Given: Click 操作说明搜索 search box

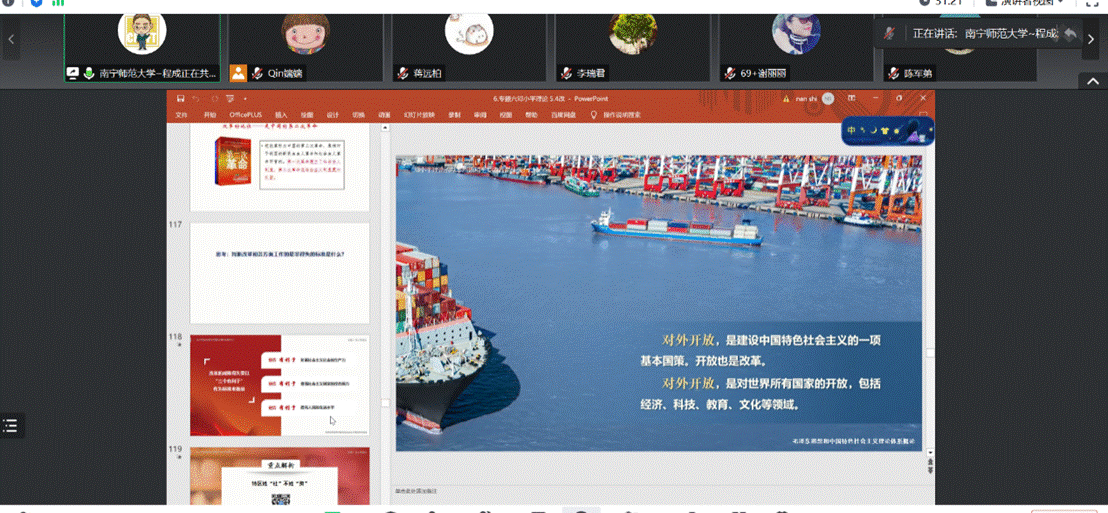Looking at the screenshot, I should (623, 114).
